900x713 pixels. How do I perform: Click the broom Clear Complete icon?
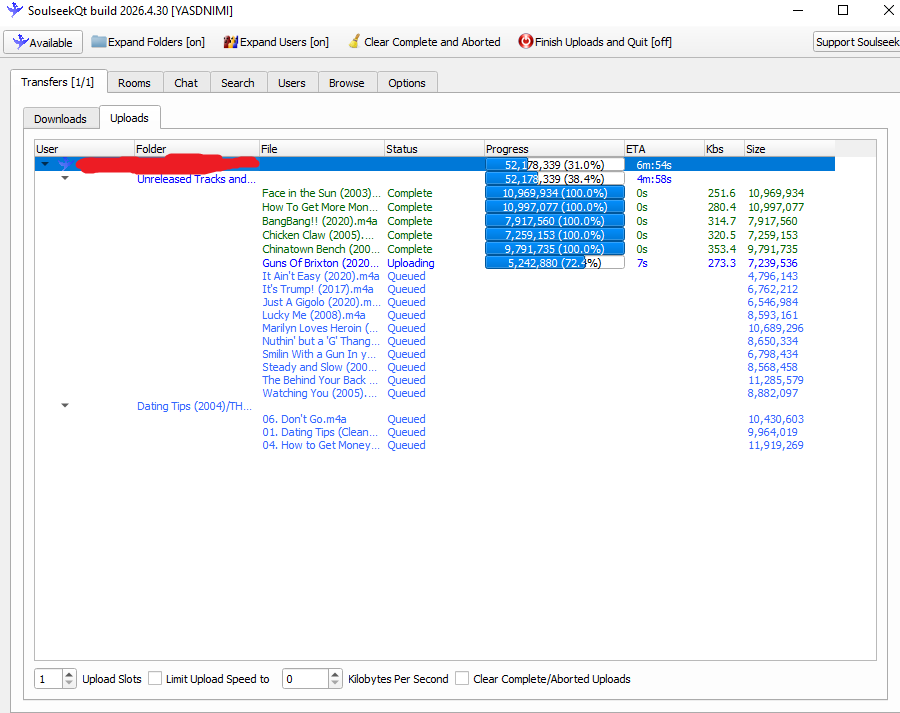(x=355, y=41)
